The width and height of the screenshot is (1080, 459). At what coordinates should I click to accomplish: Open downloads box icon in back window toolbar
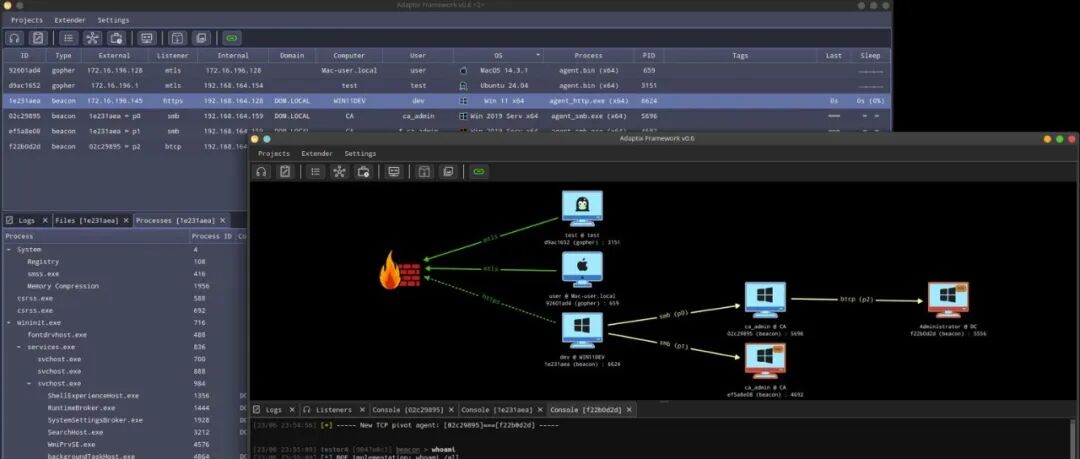tap(177, 38)
